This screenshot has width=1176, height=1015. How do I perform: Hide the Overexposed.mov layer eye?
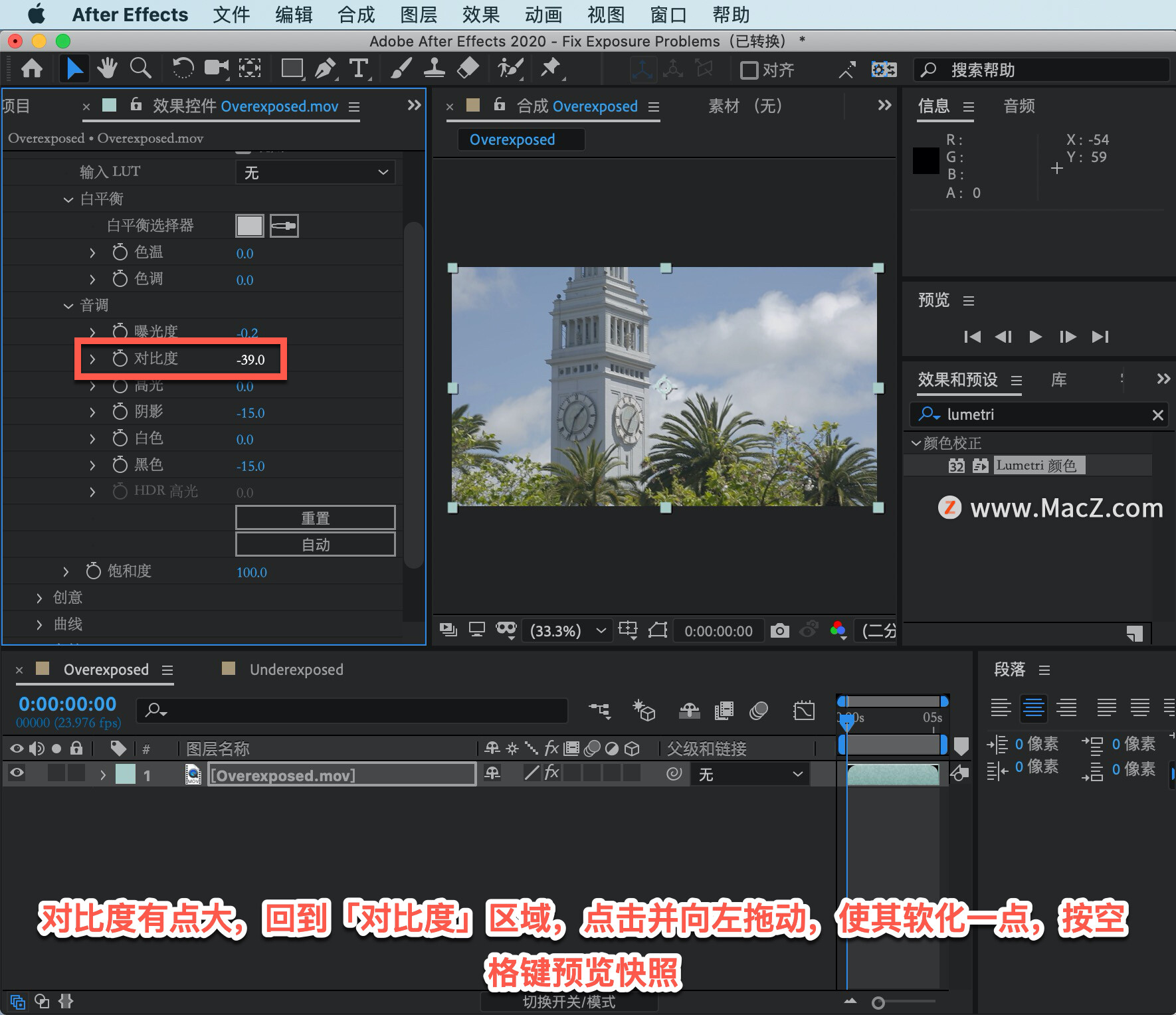(x=17, y=773)
